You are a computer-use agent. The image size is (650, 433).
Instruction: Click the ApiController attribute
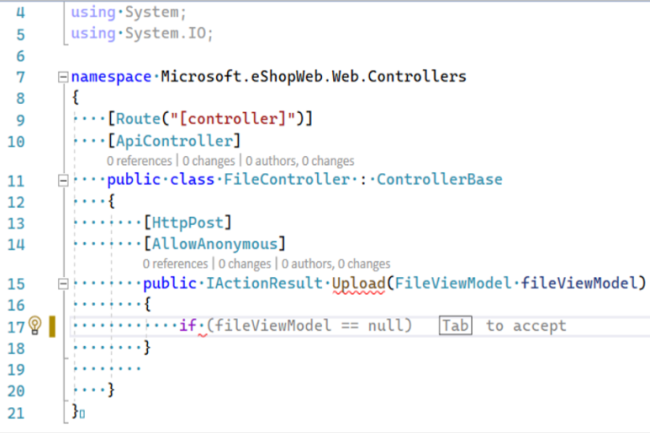pos(174,139)
